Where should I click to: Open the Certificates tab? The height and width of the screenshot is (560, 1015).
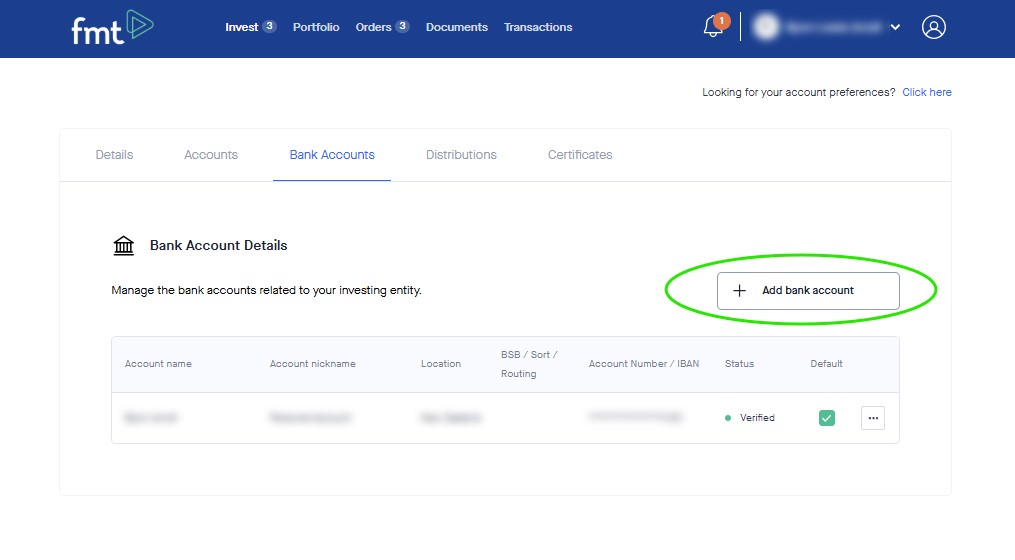pyautogui.click(x=580, y=155)
